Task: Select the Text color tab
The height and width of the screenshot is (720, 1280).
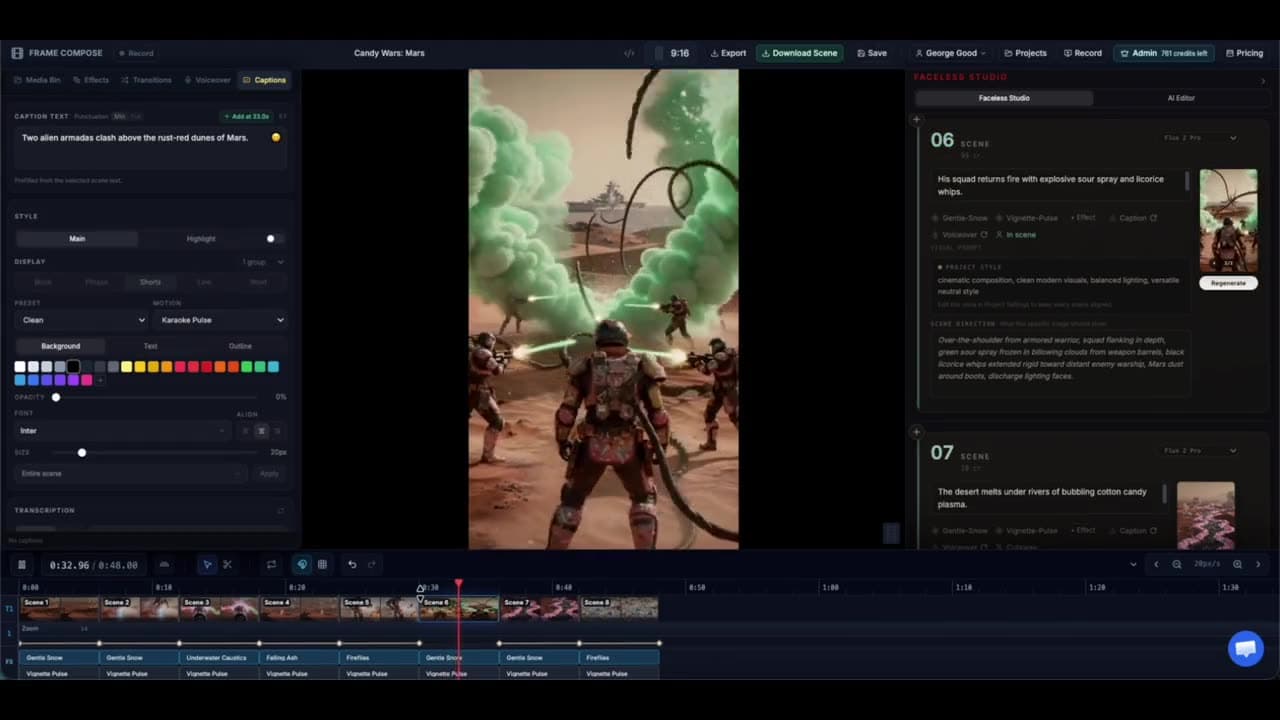Action: pyautogui.click(x=150, y=346)
